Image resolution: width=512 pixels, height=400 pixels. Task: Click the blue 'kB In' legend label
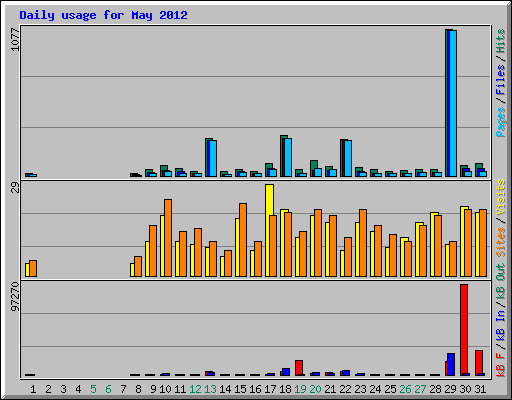(500, 324)
